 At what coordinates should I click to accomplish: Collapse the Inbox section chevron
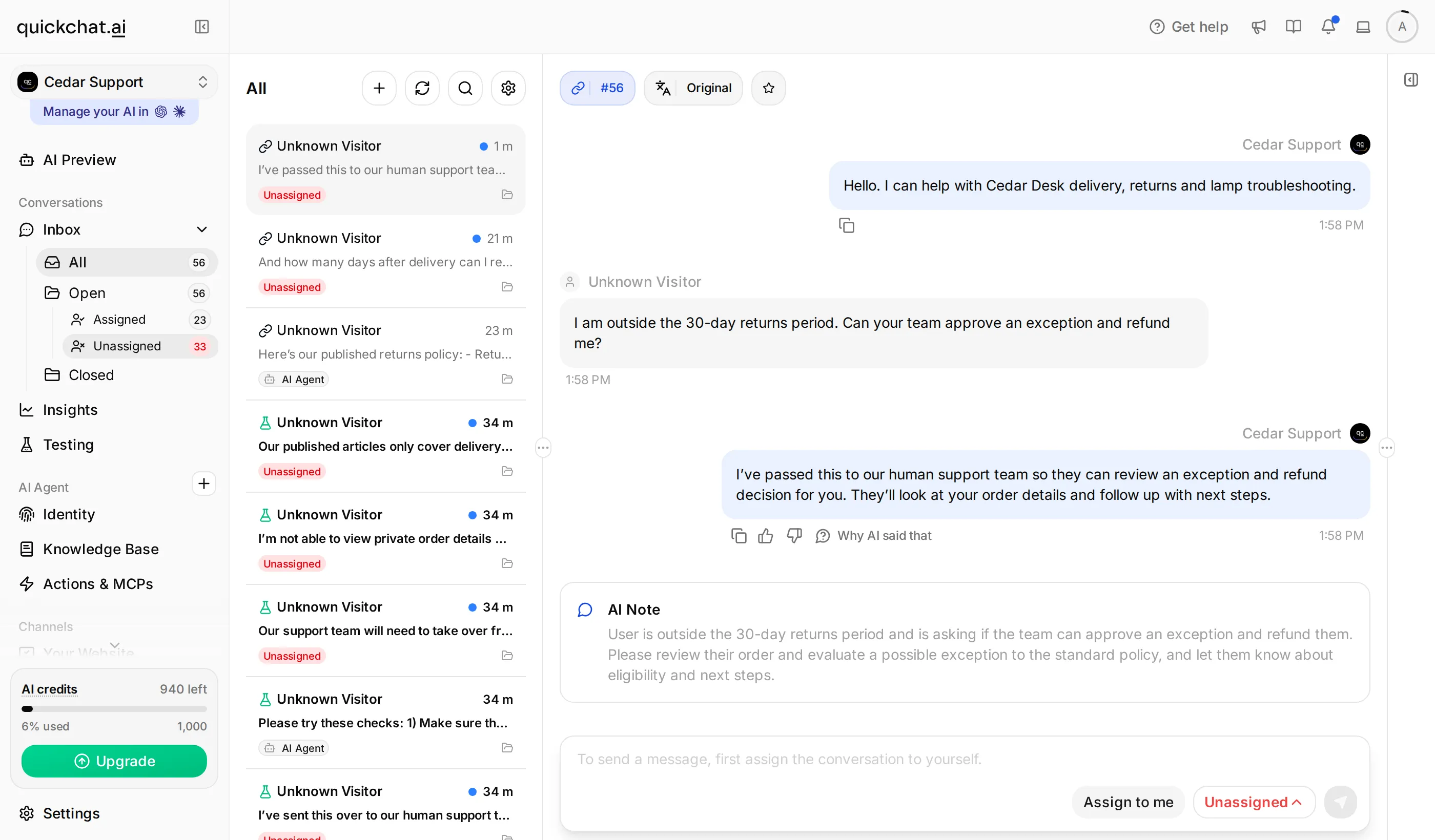pos(201,230)
